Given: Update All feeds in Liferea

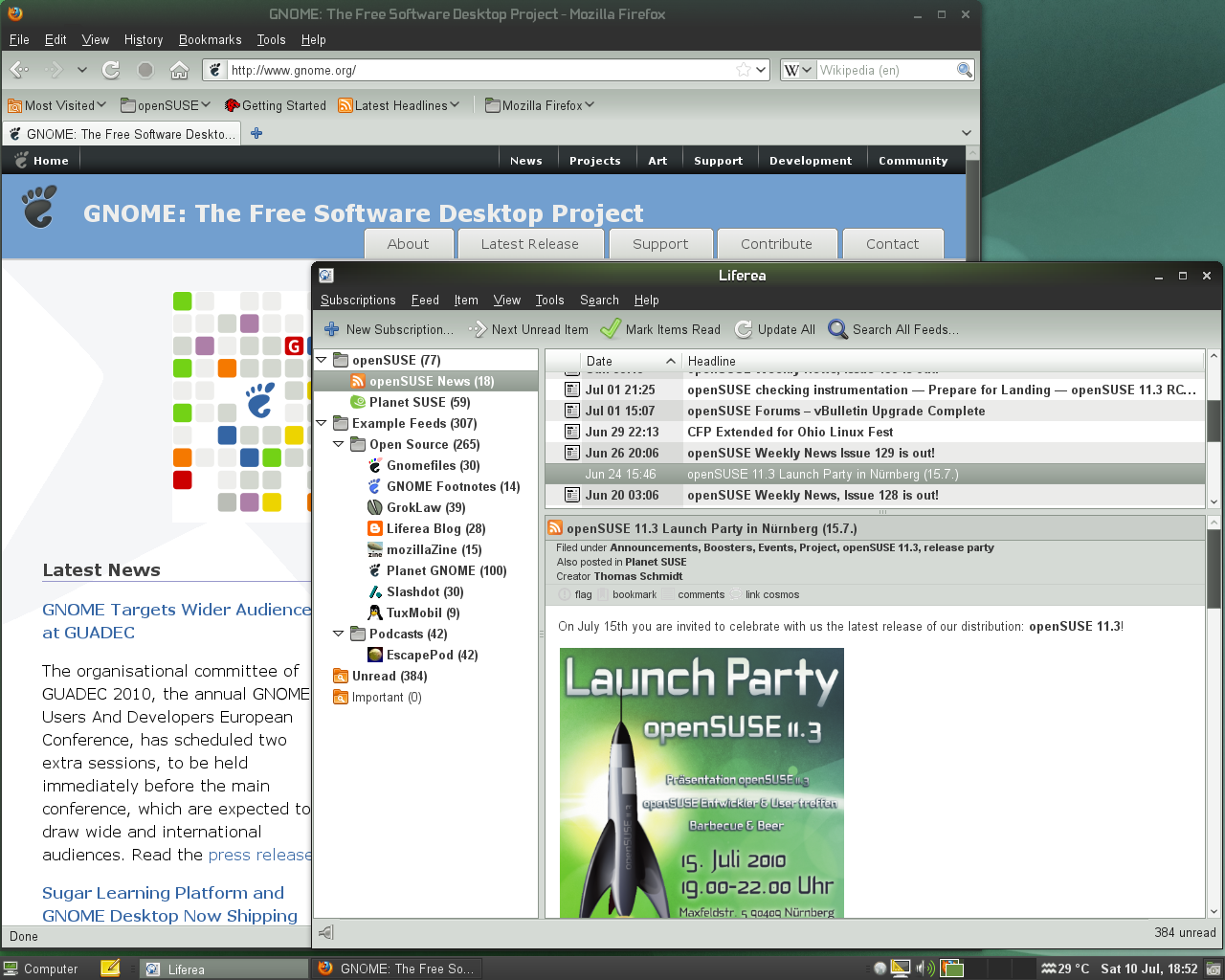Looking at the screenshot, I should point(774,329).
